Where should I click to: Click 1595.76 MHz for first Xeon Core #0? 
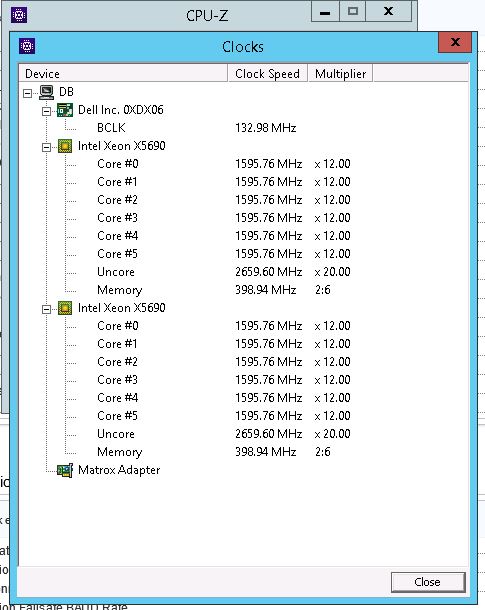pyautogui.click(x=268, y=164)
